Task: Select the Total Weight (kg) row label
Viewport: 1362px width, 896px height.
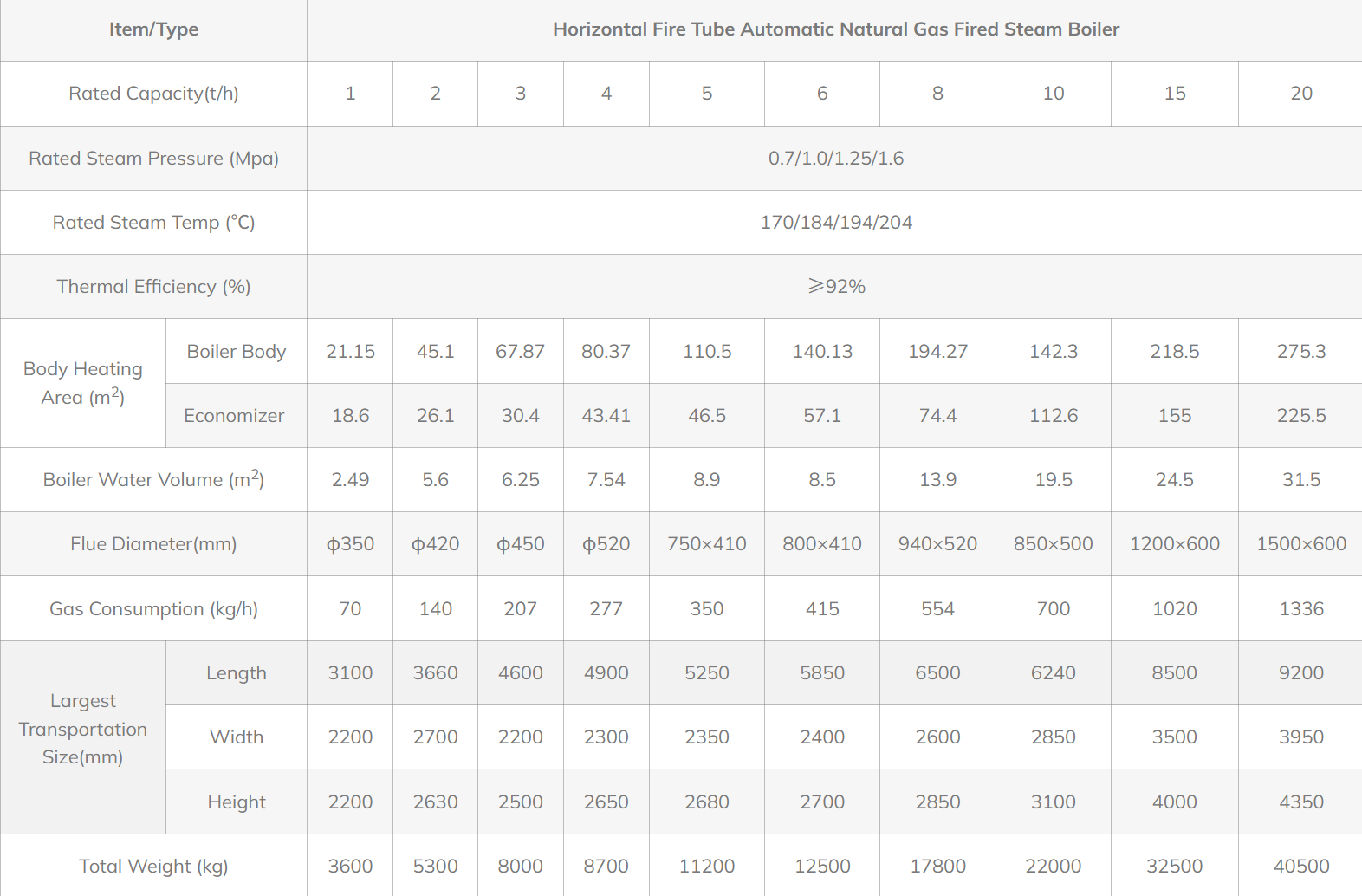Action: [x=153, y=867]
